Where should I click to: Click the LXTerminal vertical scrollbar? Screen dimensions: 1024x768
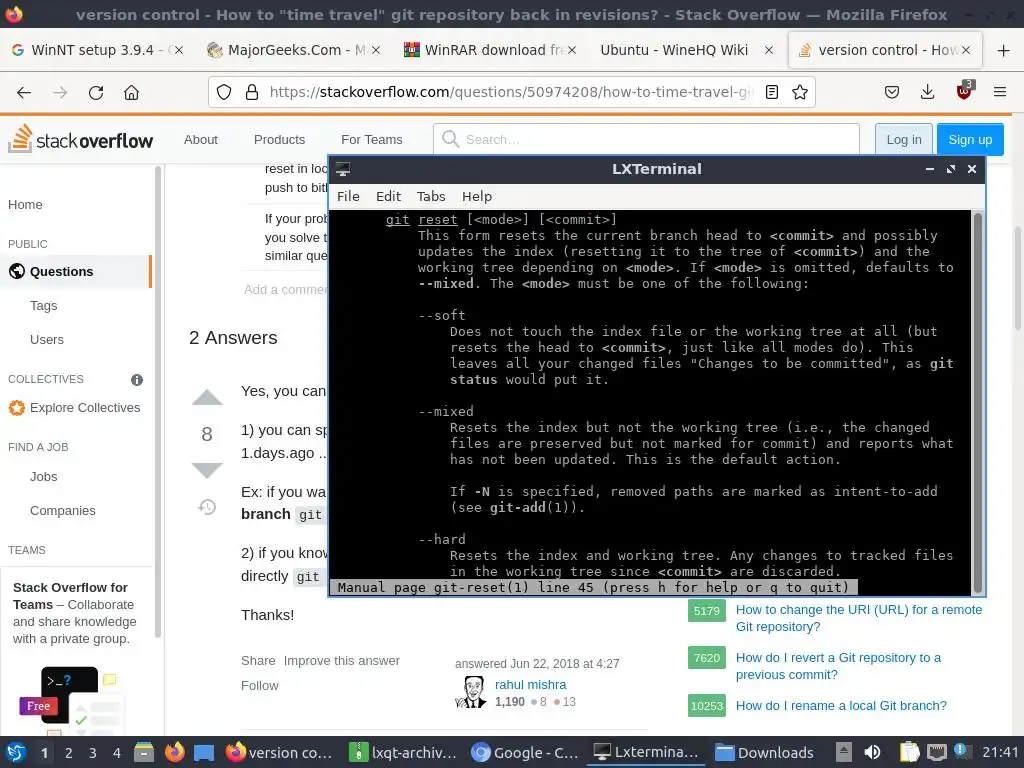click(x=978, y=403)
